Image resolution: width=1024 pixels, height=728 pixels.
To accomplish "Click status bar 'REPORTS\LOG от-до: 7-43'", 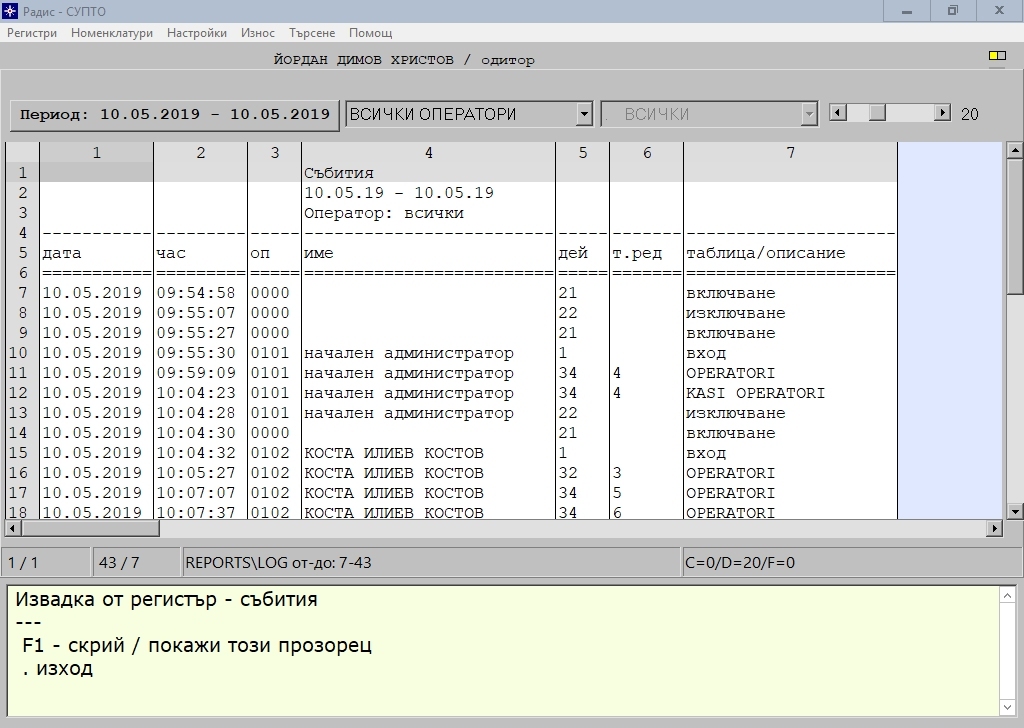I will 432,562.
